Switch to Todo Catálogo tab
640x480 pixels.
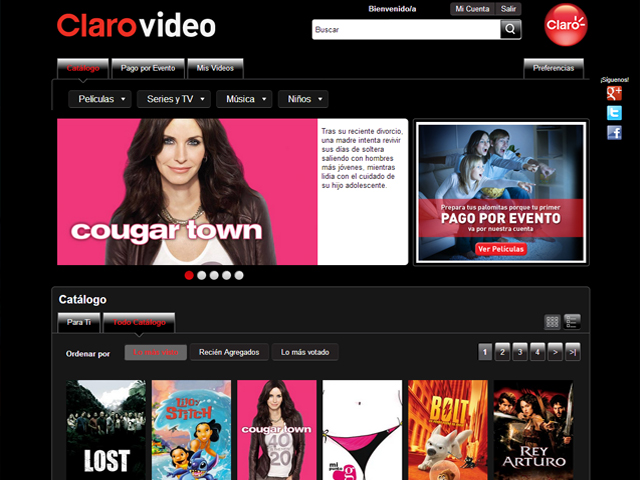(x=139, y=322)
